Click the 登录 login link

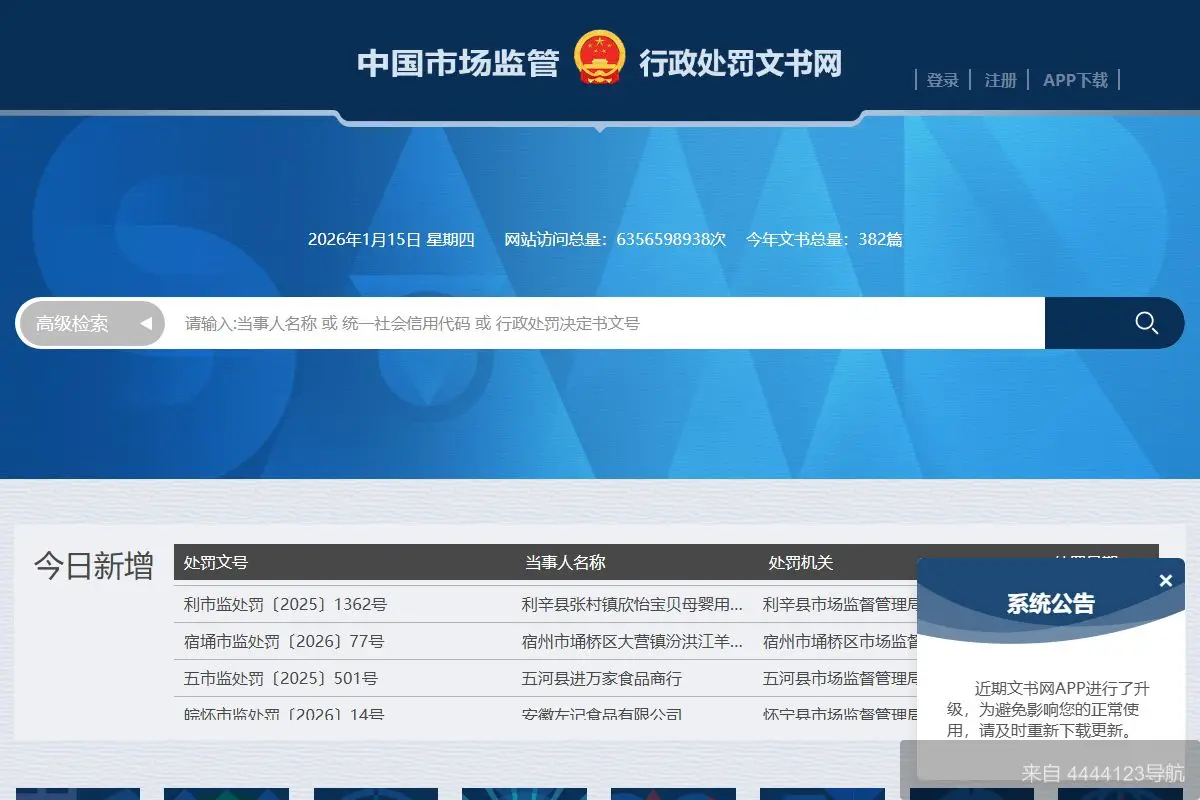[942, 79]
